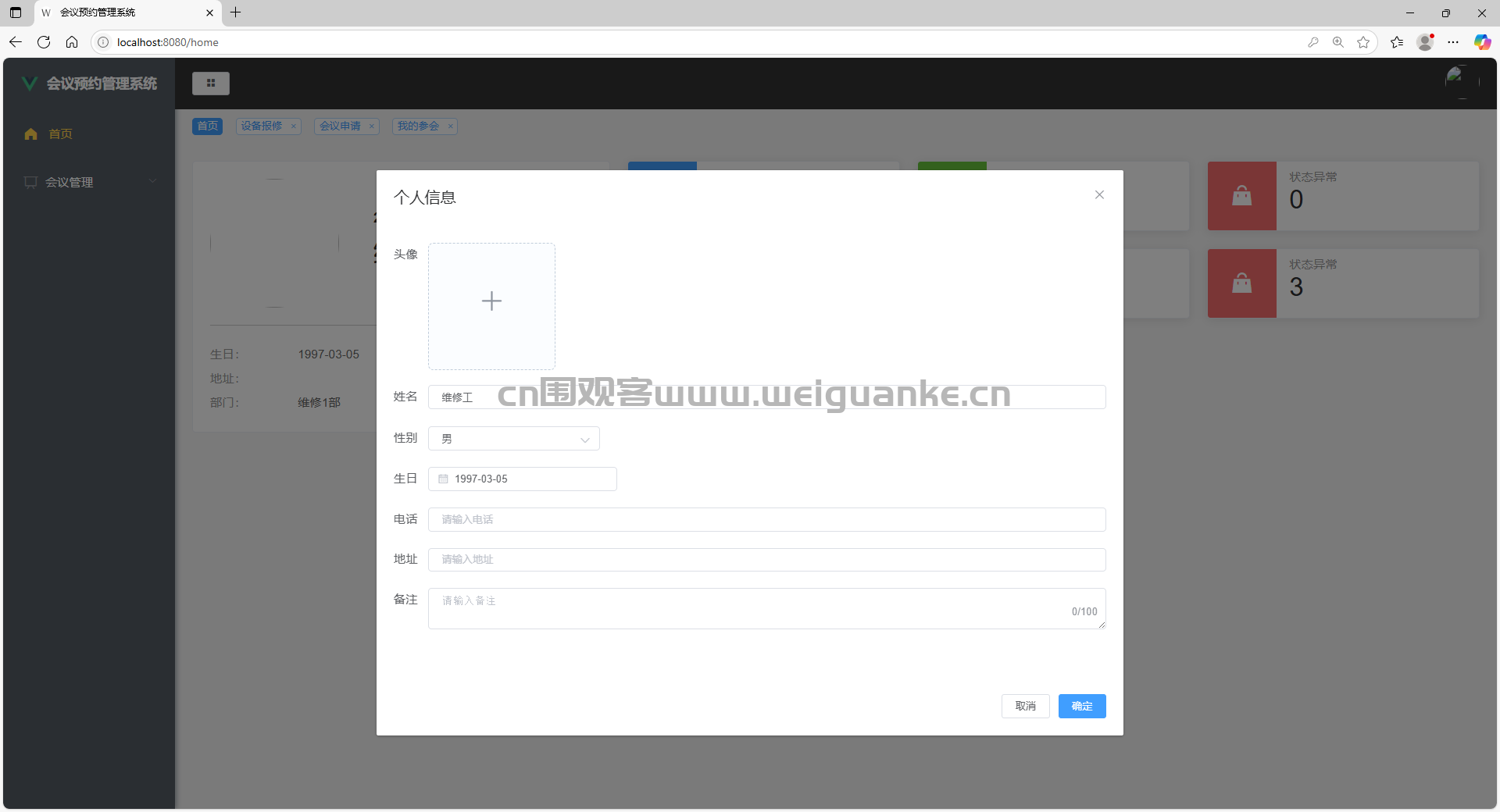Add page to favorites with star icon

click(1363, 42)
